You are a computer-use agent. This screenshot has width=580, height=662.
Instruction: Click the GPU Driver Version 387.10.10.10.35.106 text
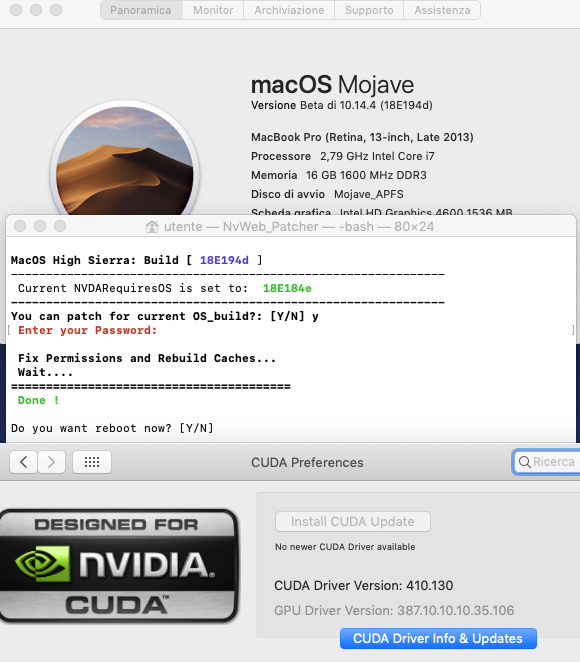click(x=394, y=610)
